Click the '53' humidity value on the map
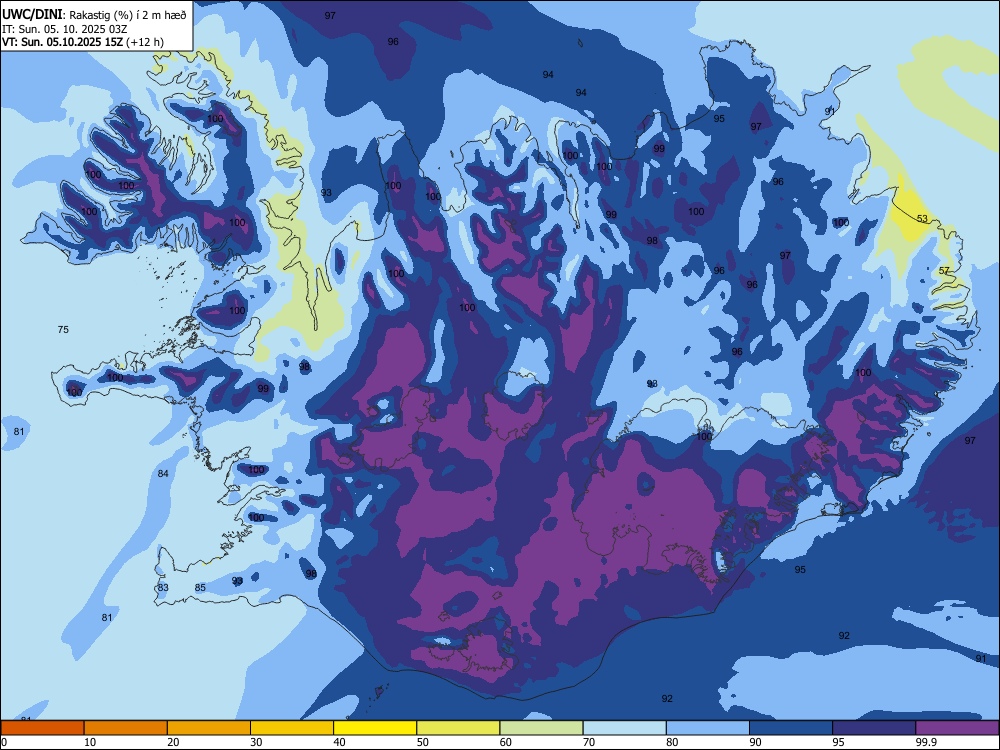1000x750 pixels. (x=922, y=219)
